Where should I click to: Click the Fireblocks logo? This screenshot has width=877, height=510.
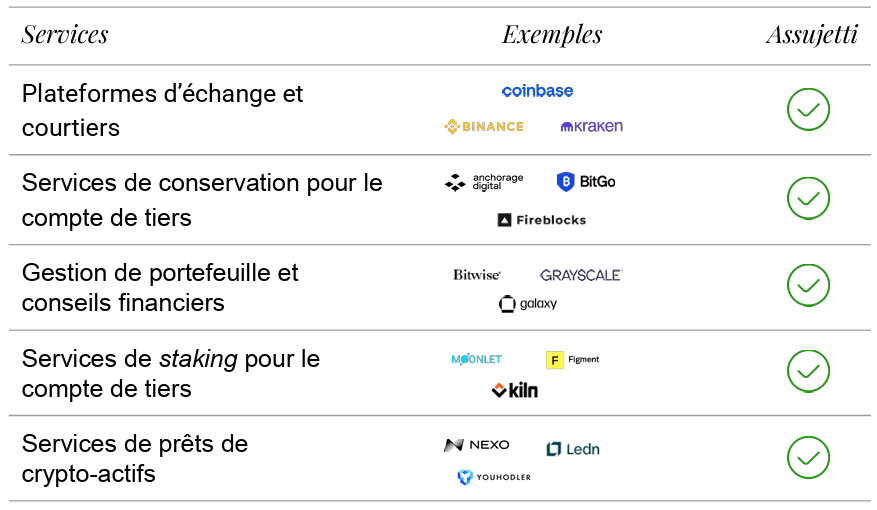click(x=542, y=220)
